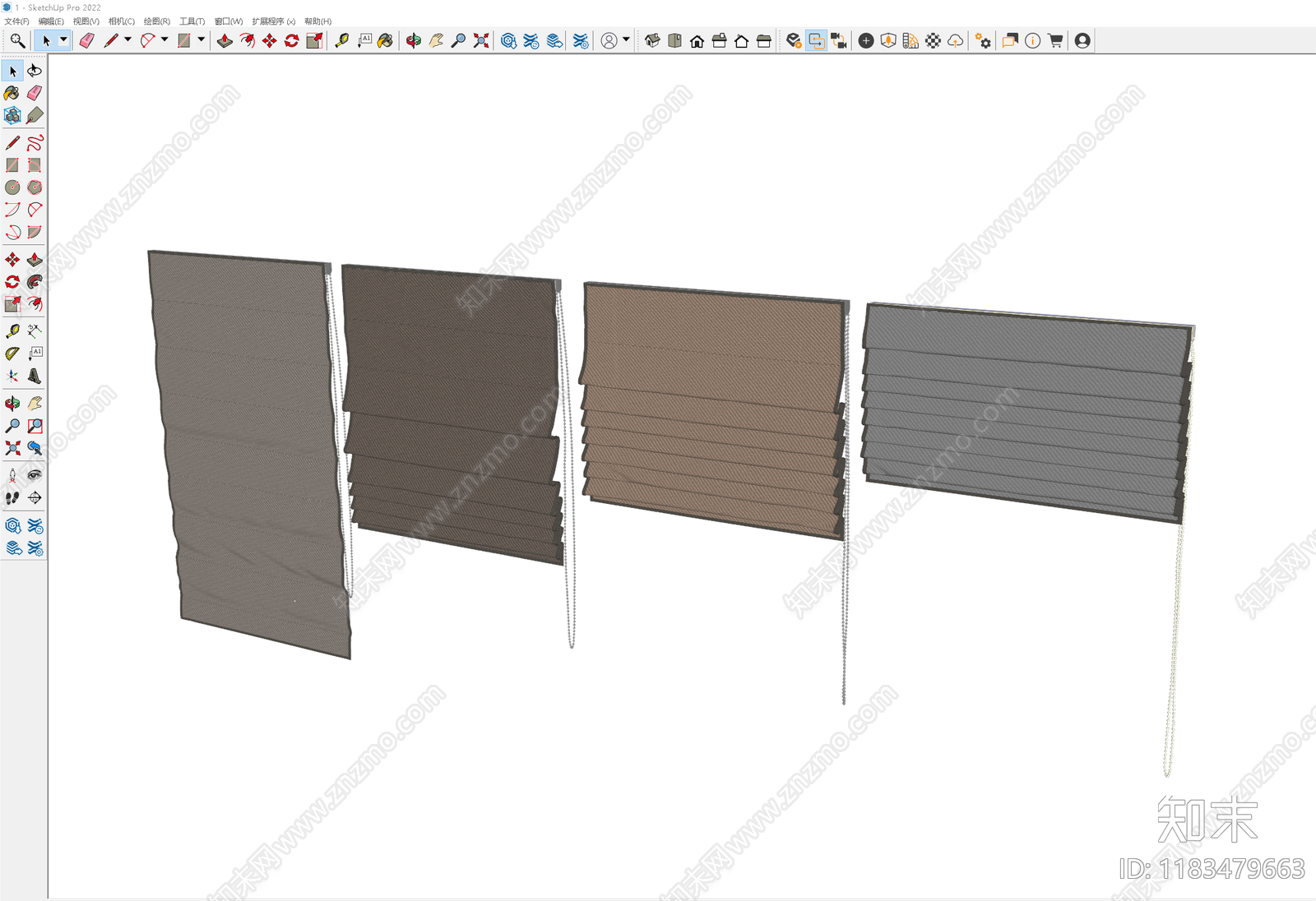The width and height of the screenshot is (1316, 901).
Task: Select the Position Camera tool
Action: tap(12, 475)
